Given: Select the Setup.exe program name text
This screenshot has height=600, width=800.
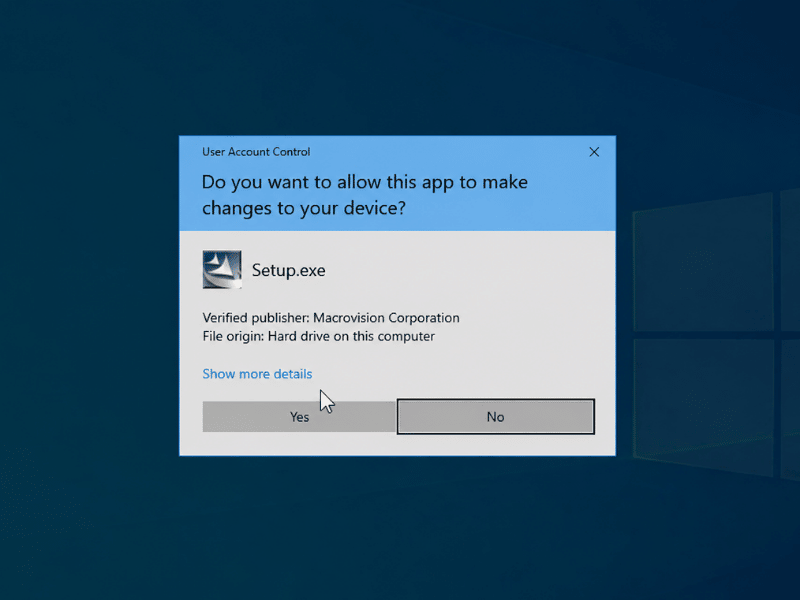Looking at the screenshot, I should click(288, 270).
